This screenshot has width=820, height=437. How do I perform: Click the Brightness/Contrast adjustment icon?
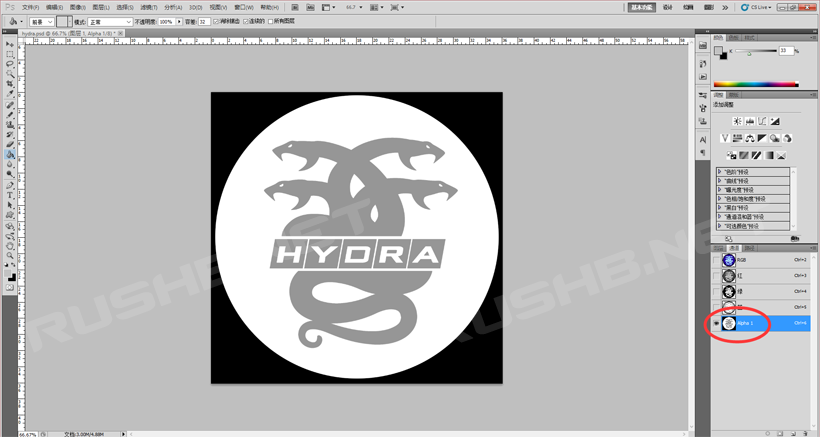pyautogui.click(x=737, y=121)
